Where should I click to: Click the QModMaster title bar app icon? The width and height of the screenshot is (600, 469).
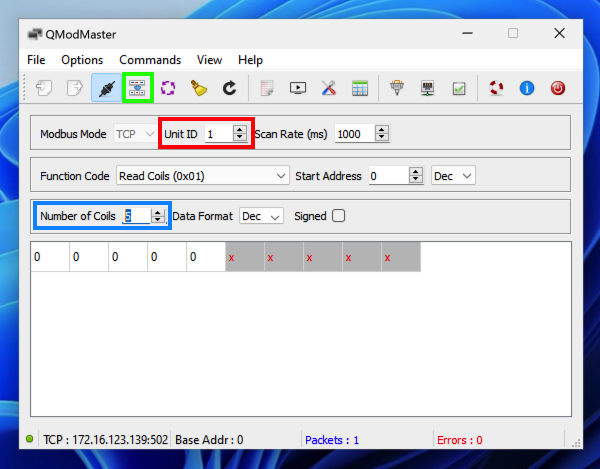click(34, 34)
